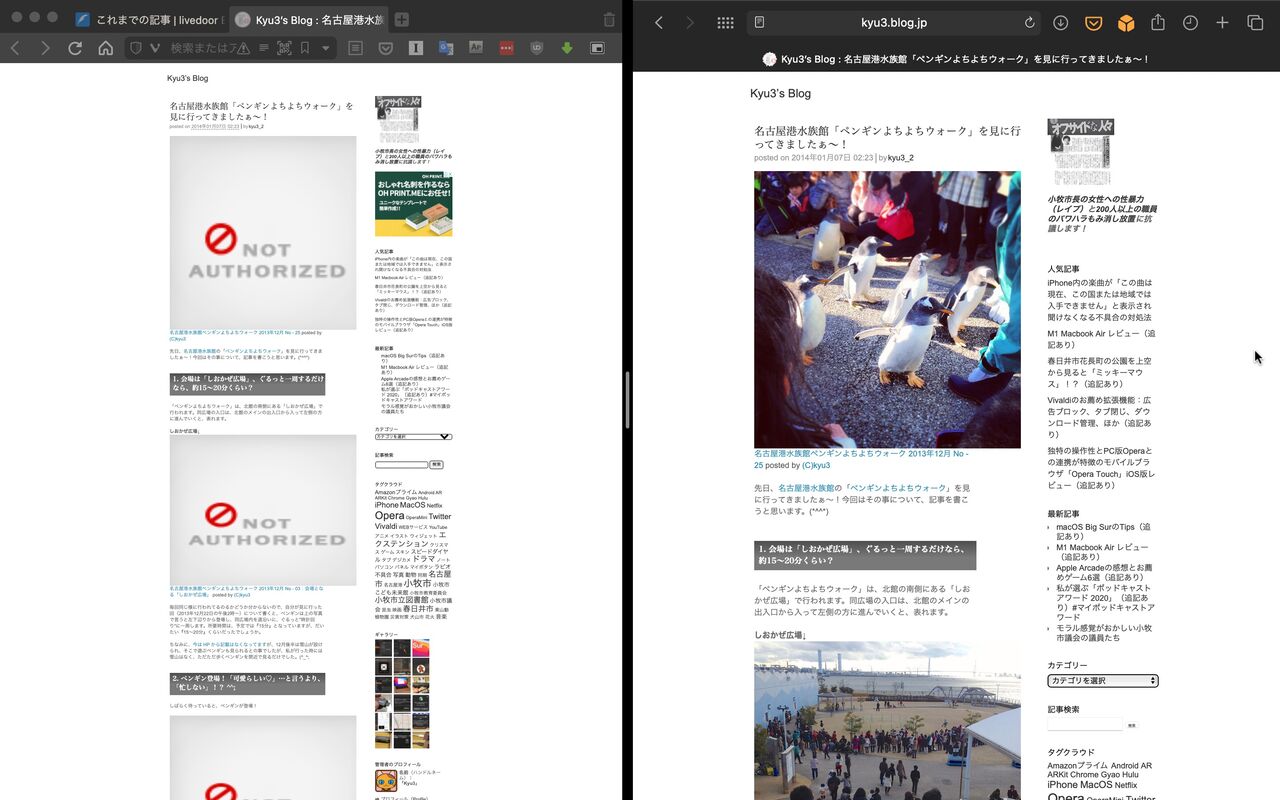This screenshot has width=1280, height=800.
Task: Open Apple Arcadeの感想とお薦めゲーム6選 link
Action: [x=1104, y=572]
